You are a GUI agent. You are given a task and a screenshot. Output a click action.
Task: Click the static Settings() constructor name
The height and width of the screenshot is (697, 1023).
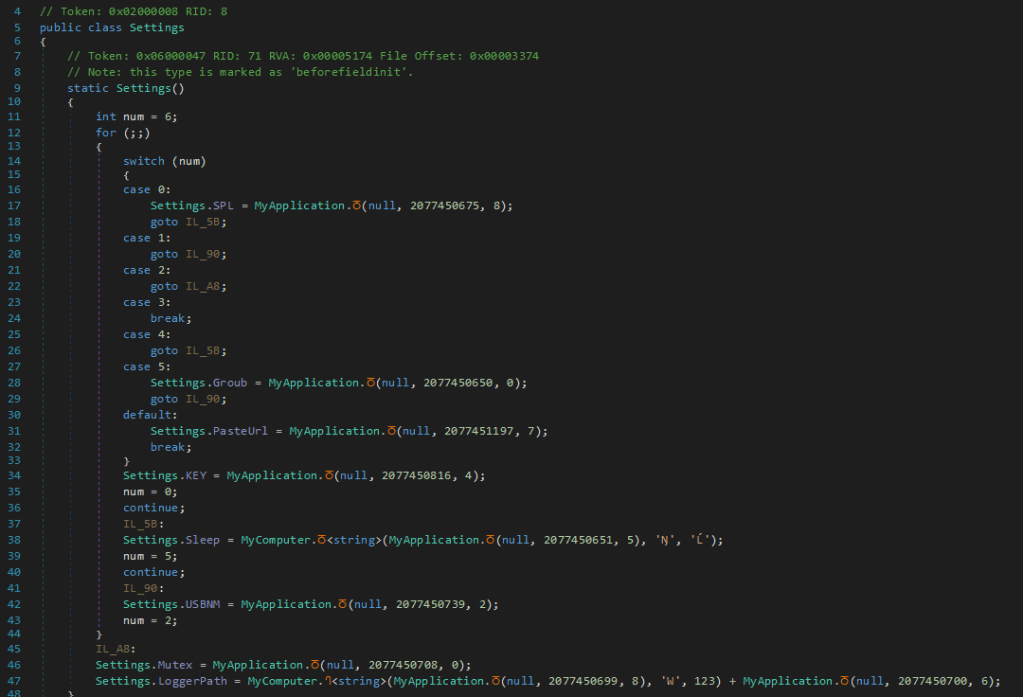click(143, 88)
